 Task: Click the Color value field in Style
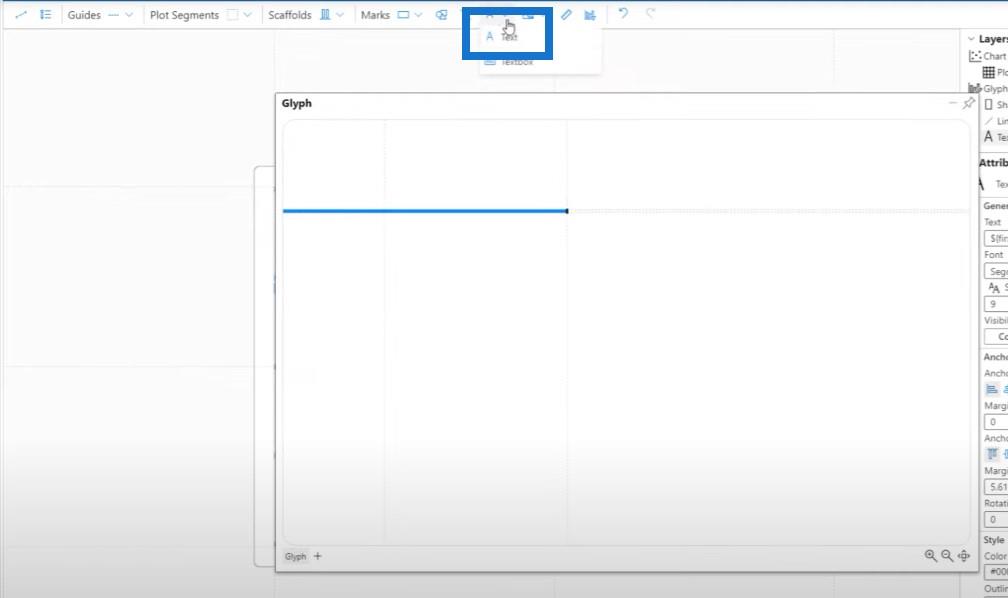pos(996,572)
